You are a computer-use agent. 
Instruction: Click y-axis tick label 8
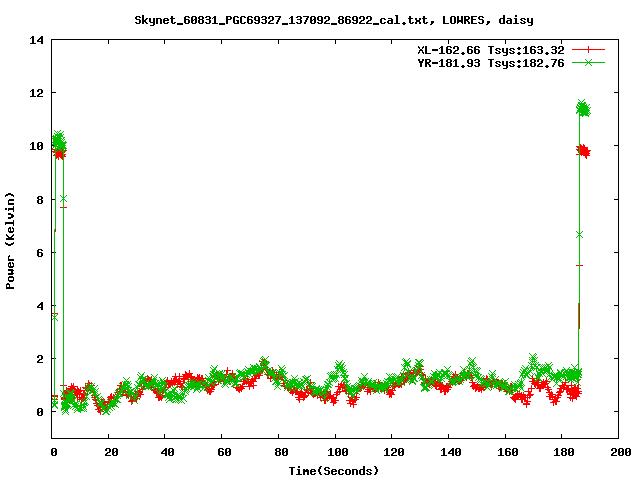40,200
